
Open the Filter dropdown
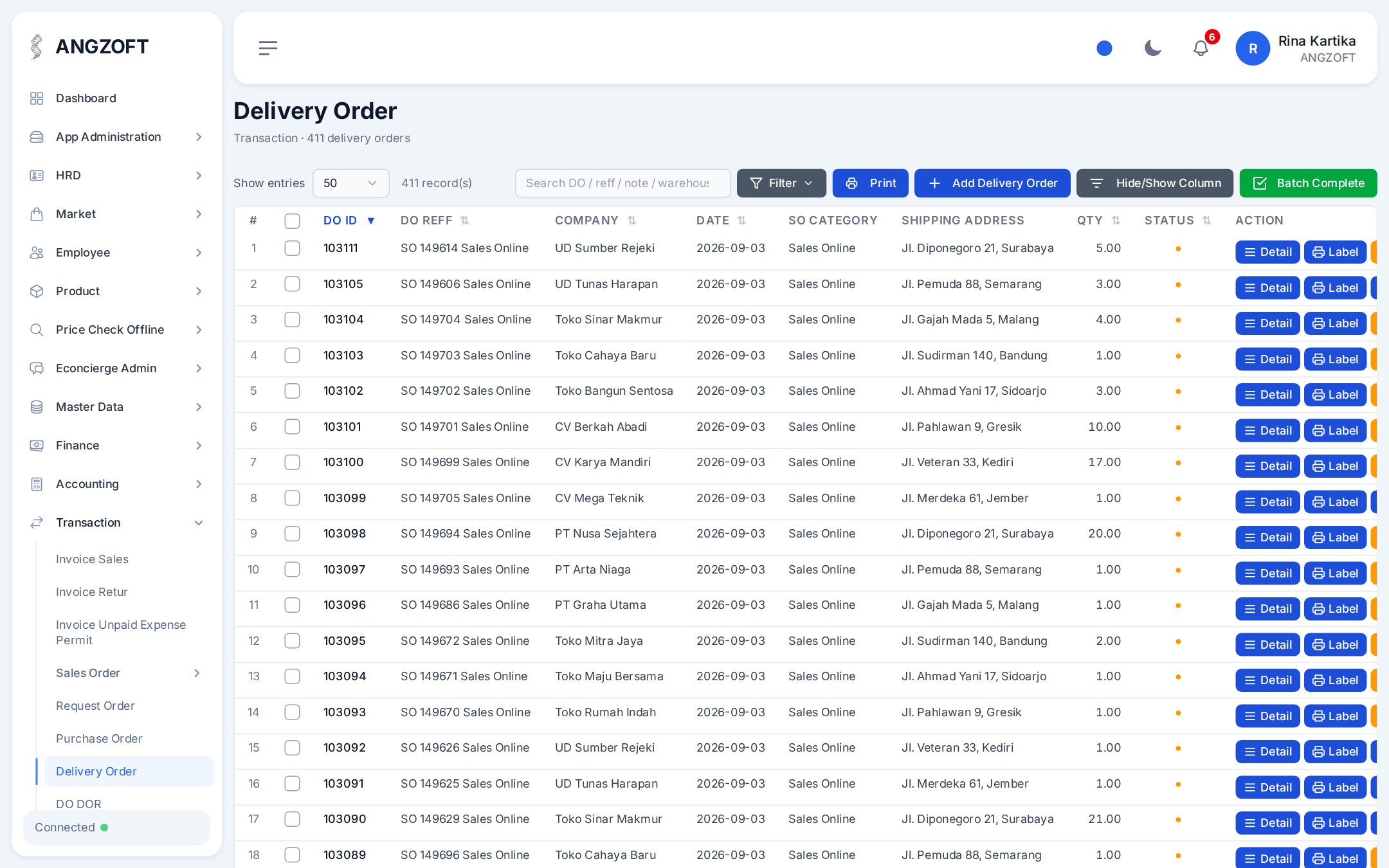click(x=781, y=183)
